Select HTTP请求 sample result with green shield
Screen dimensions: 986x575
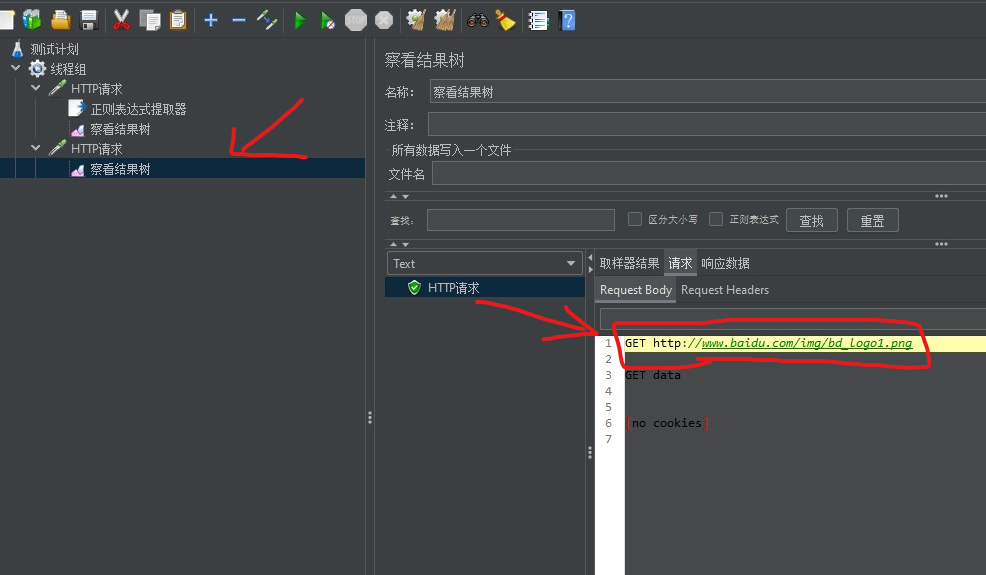click(x=485, y=288)
